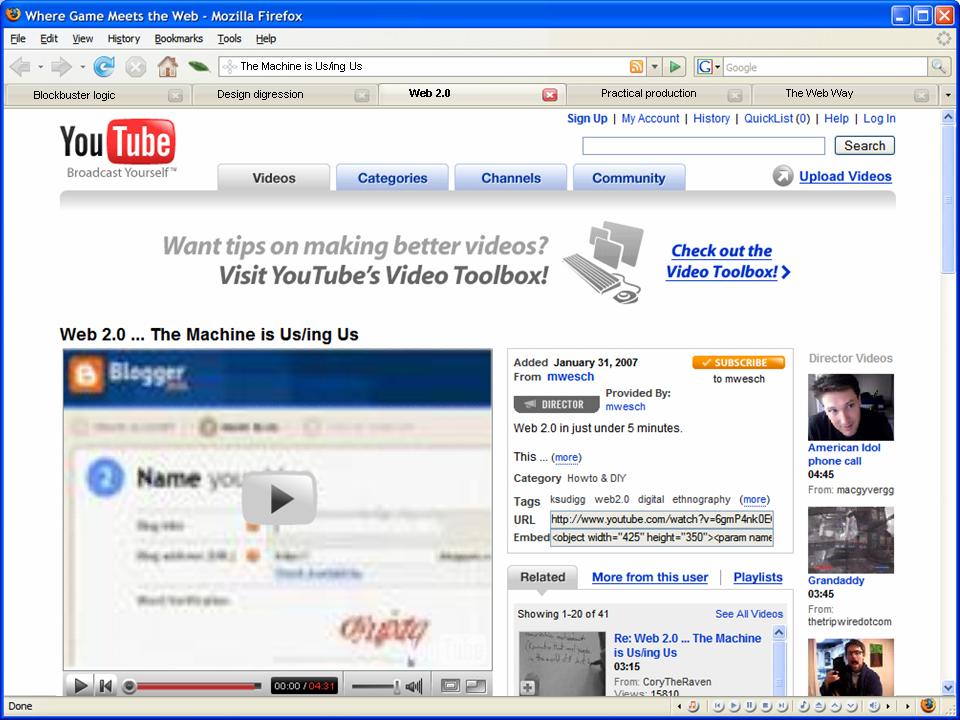Run search with the magnifier icon
This screenshot has width=960, height=720.
click(938, 66)
